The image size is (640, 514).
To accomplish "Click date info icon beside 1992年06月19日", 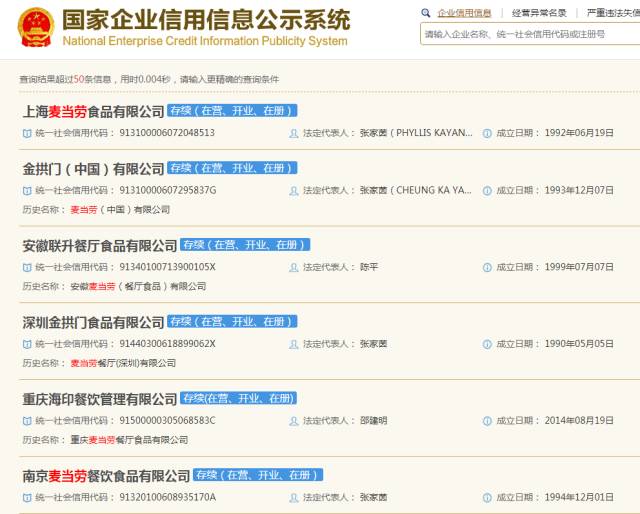I will 487,133.
